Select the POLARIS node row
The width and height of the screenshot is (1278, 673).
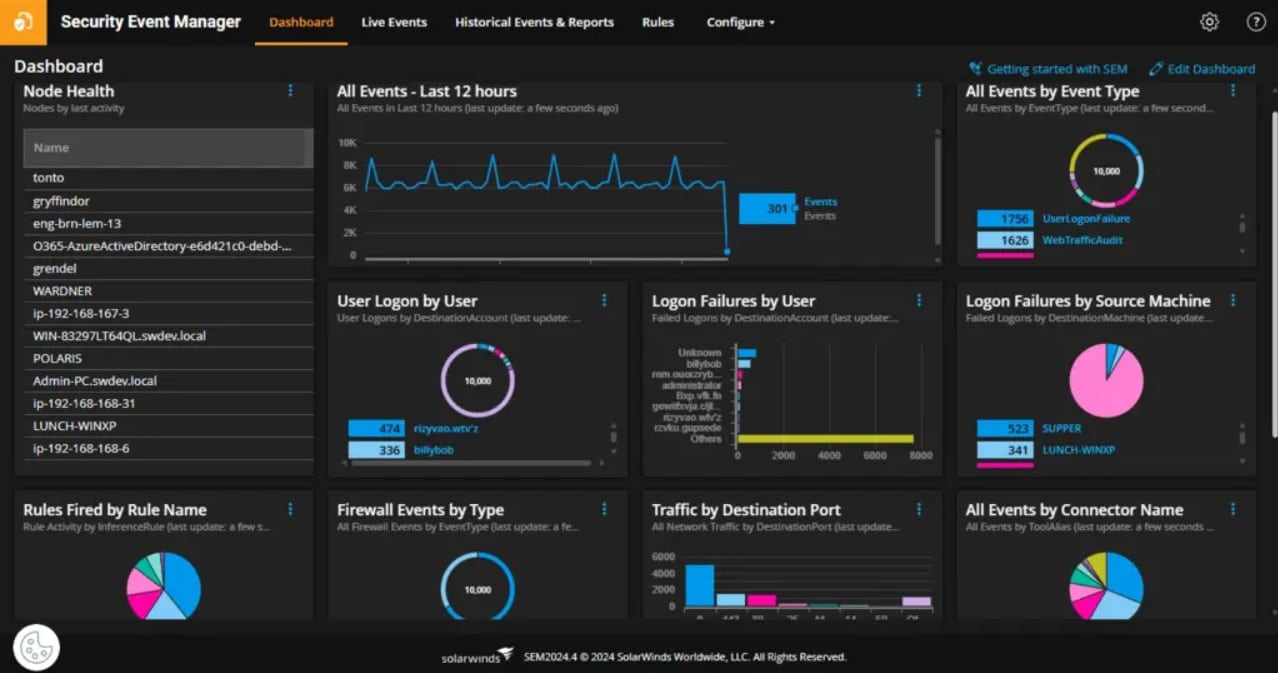[x=168, y=358]
